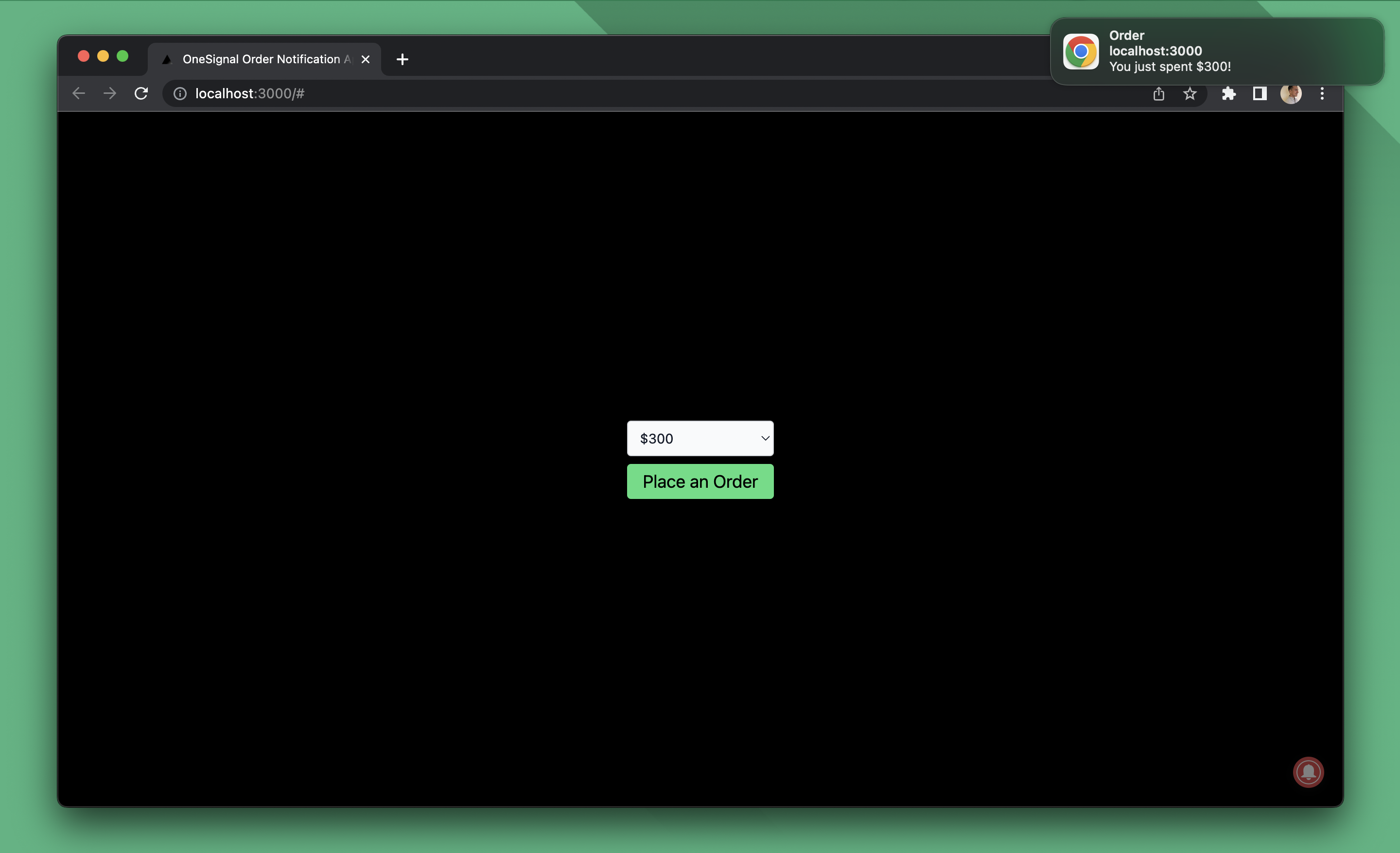
Task: Open the profile avatar menu
Action: pyautogui.click(x=1290, y=94)
